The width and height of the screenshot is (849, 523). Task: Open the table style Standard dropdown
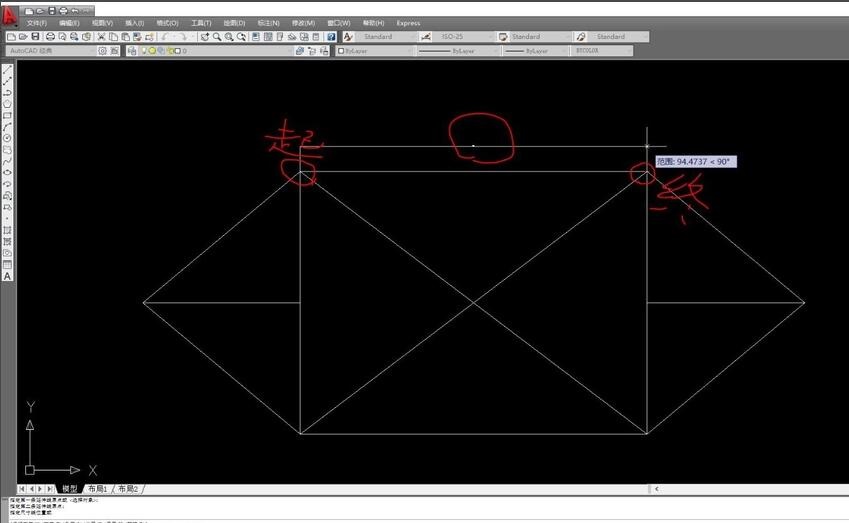click(x=540, y=37)
